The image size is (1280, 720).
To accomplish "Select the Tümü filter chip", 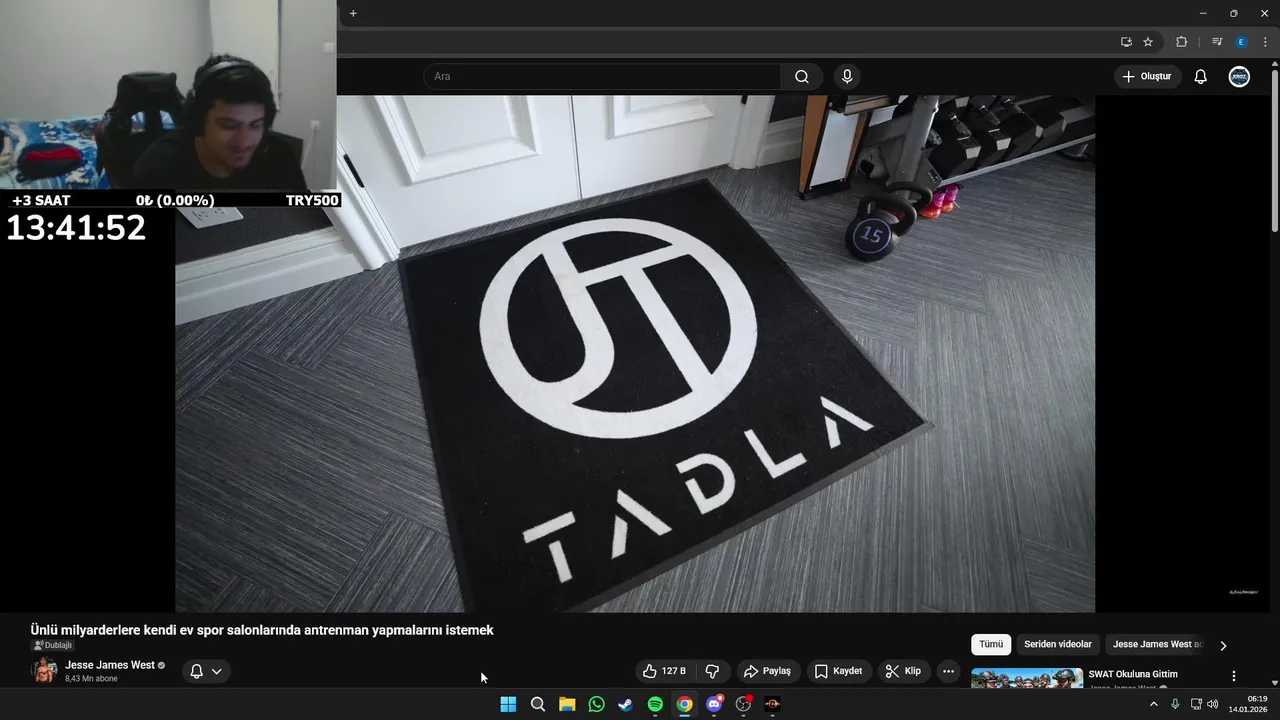I will [x=991, y=645].
